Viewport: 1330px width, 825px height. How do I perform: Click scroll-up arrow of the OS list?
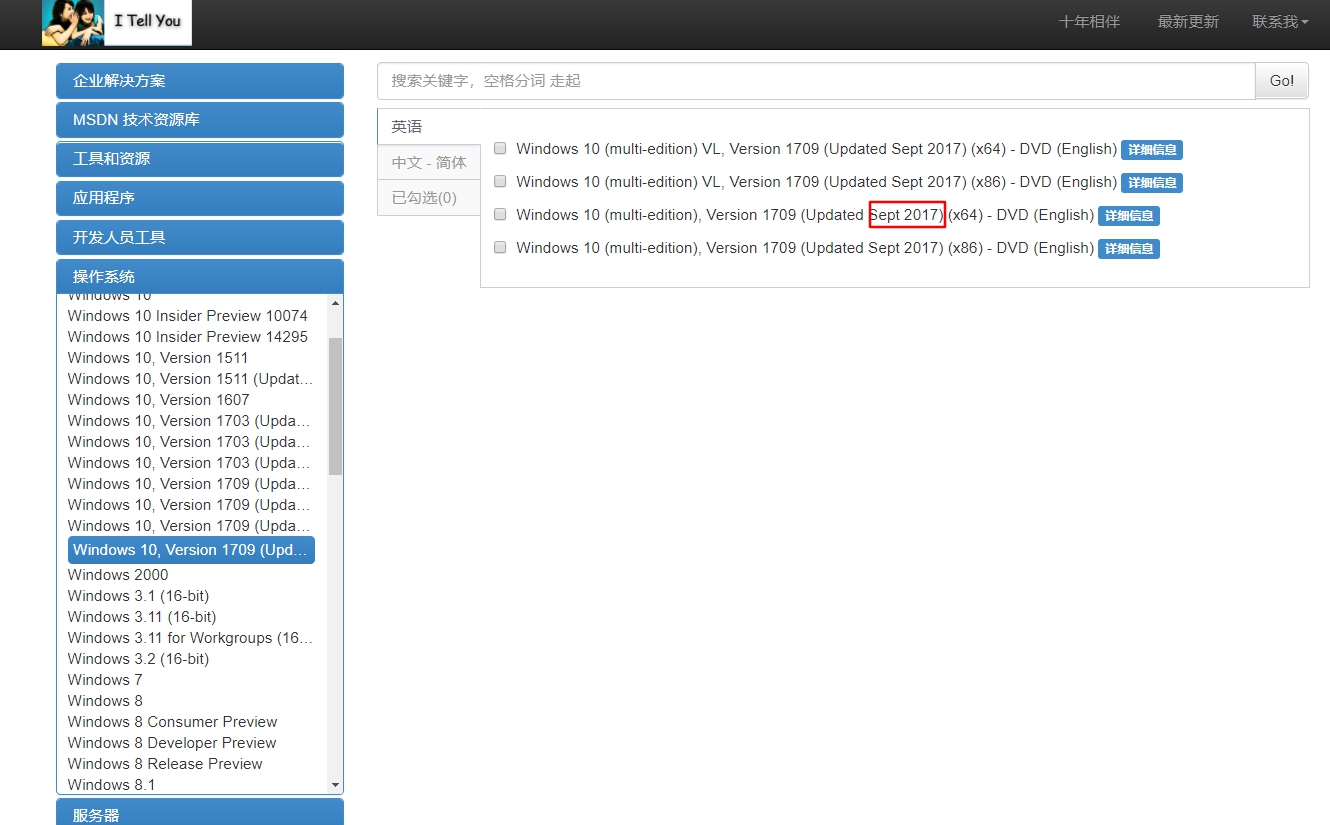coord(335,302)
